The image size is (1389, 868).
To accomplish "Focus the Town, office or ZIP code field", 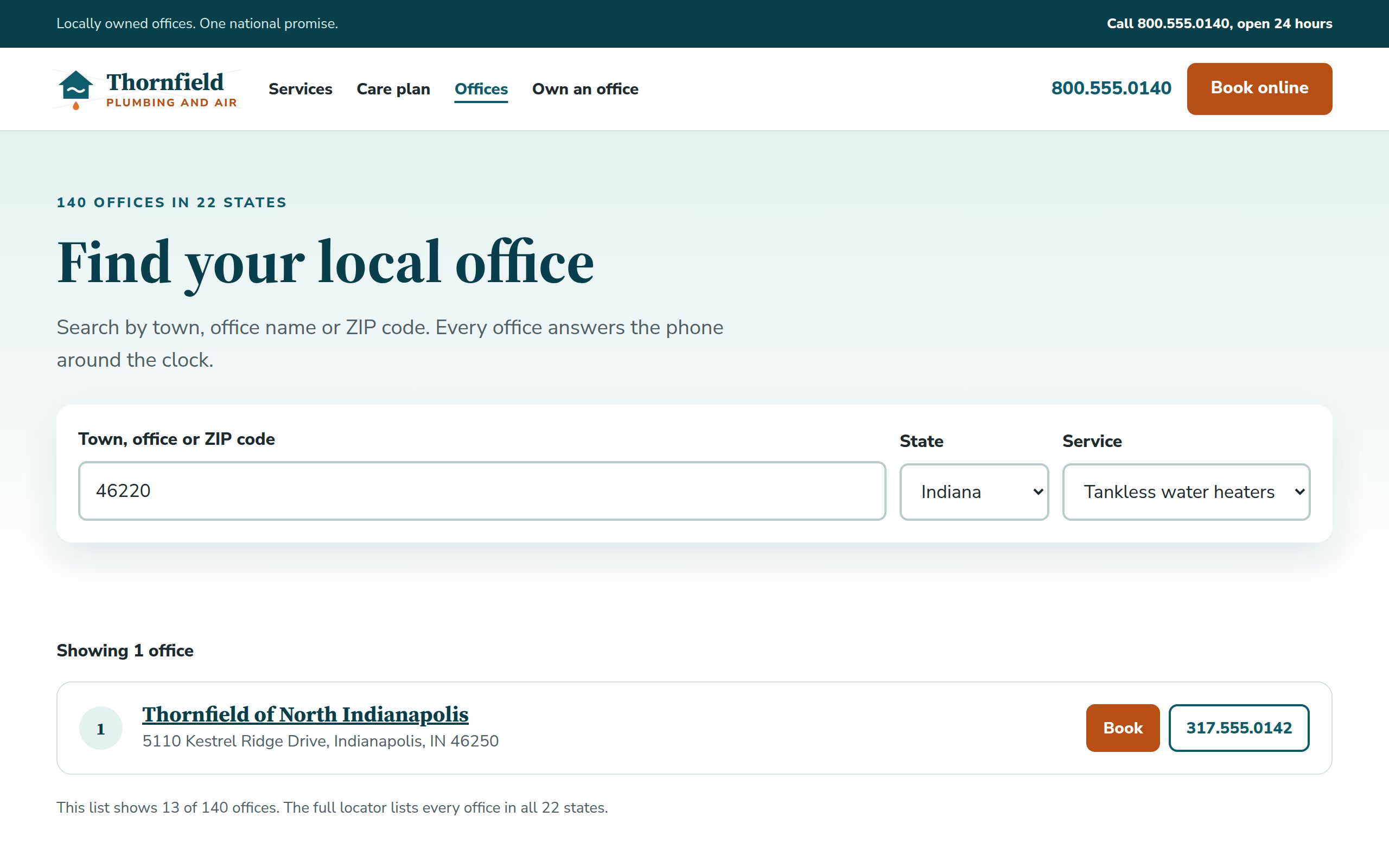I will [482, 491].
